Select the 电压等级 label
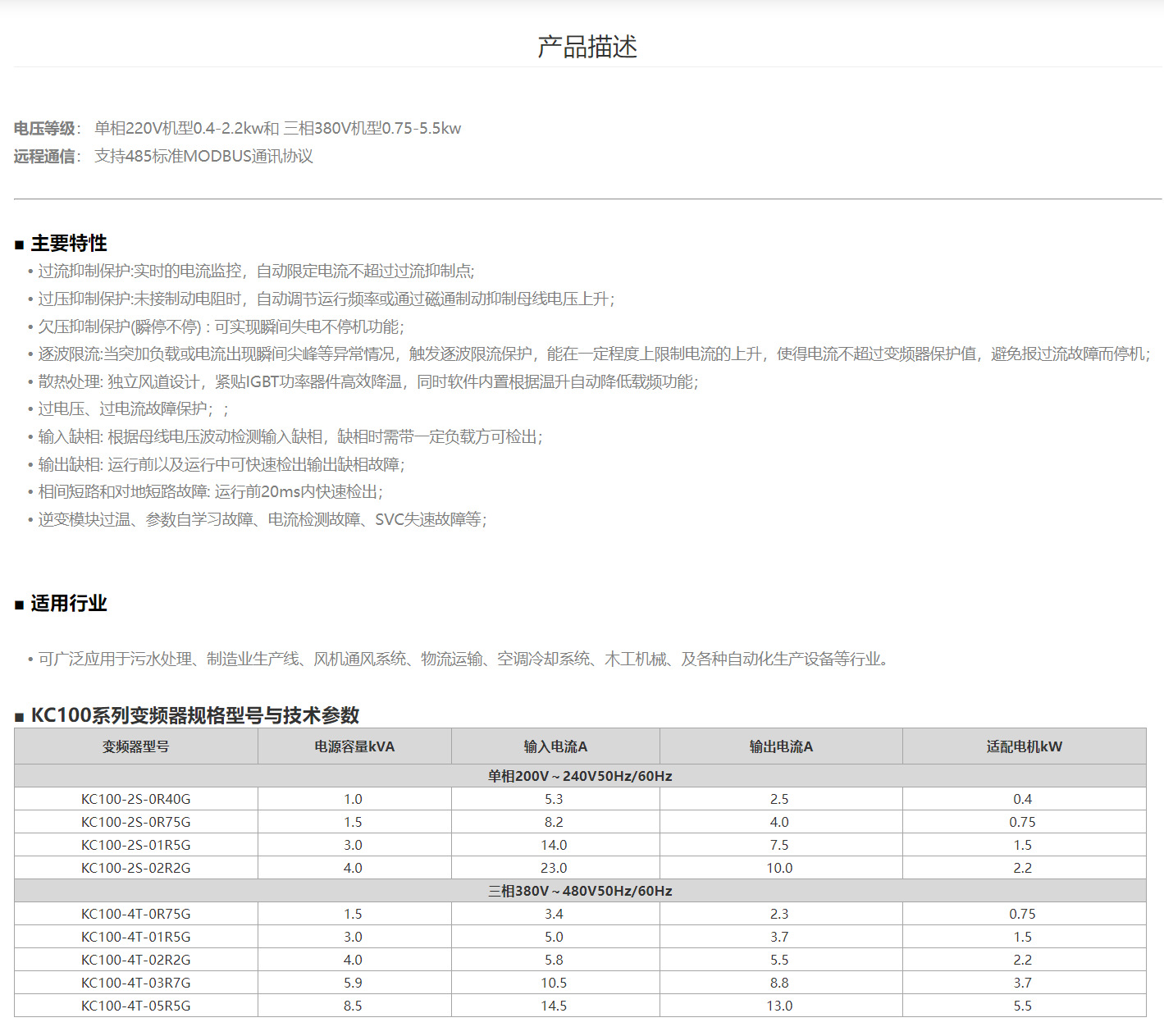1164x1036 pixels. point(44,129)
